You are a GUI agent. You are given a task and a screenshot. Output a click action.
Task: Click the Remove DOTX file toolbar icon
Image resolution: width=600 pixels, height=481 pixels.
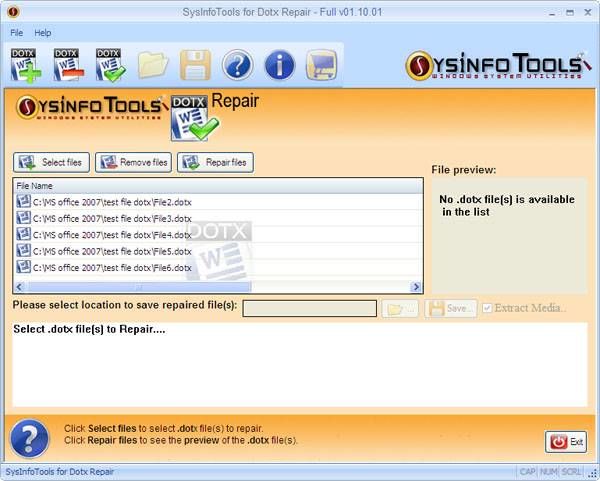point(68,65)
